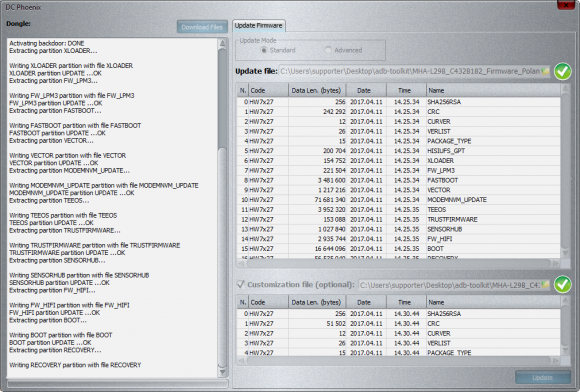The height and width of the screenshot is (392, 580).
Task: Sort customization table by Data Len. column
Action: pyautogui.click(x=317, y=302)
